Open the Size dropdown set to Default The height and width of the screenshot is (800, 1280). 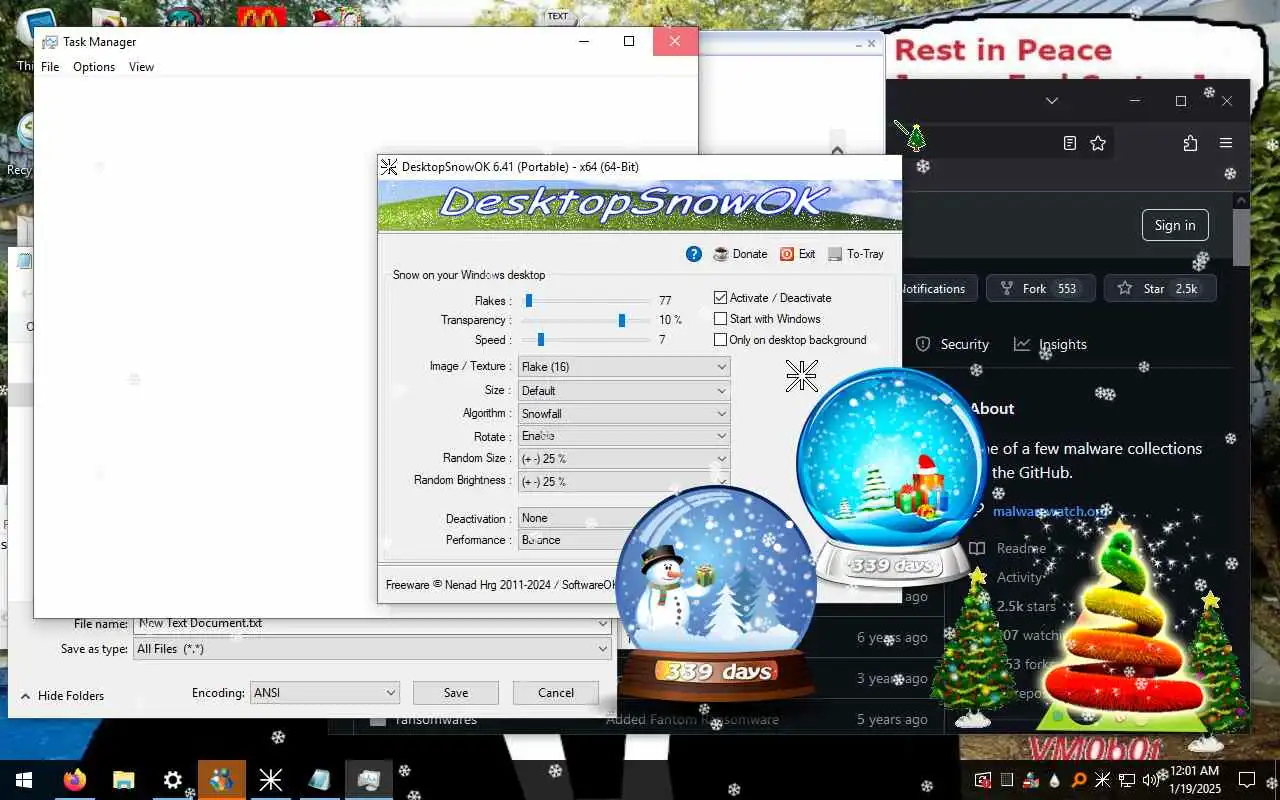pyautogui.click(x=624, y=391)
